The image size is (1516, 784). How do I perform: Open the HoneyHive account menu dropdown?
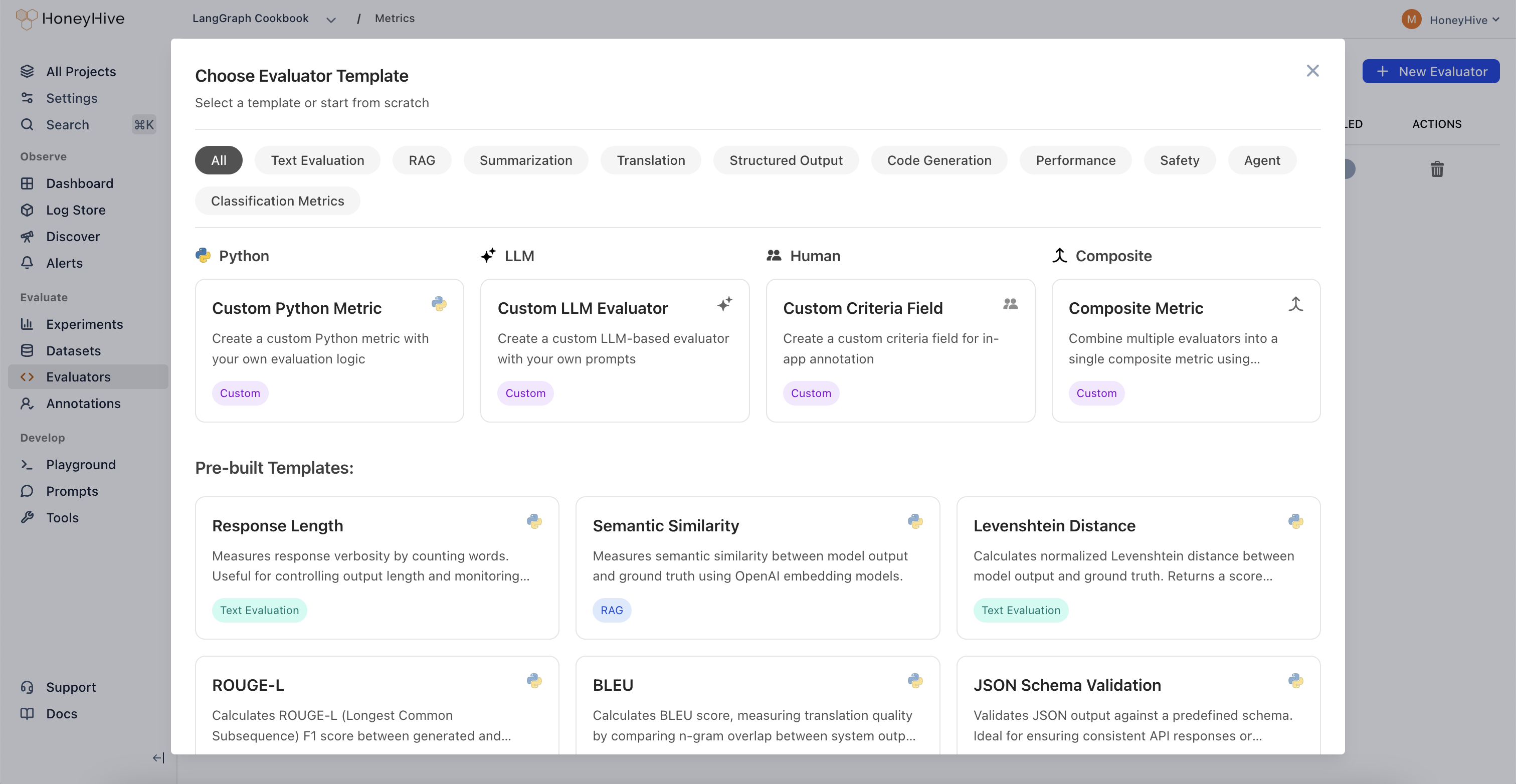1463,20
